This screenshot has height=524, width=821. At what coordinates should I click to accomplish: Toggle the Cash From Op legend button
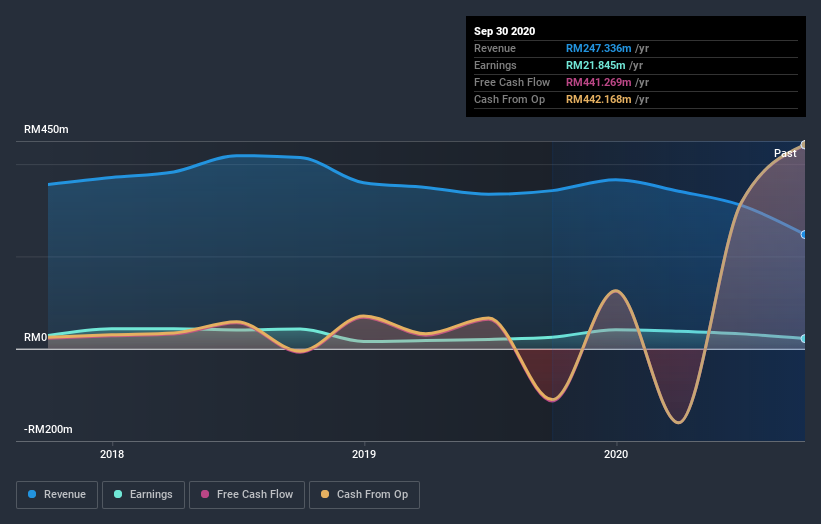[364, 495]
